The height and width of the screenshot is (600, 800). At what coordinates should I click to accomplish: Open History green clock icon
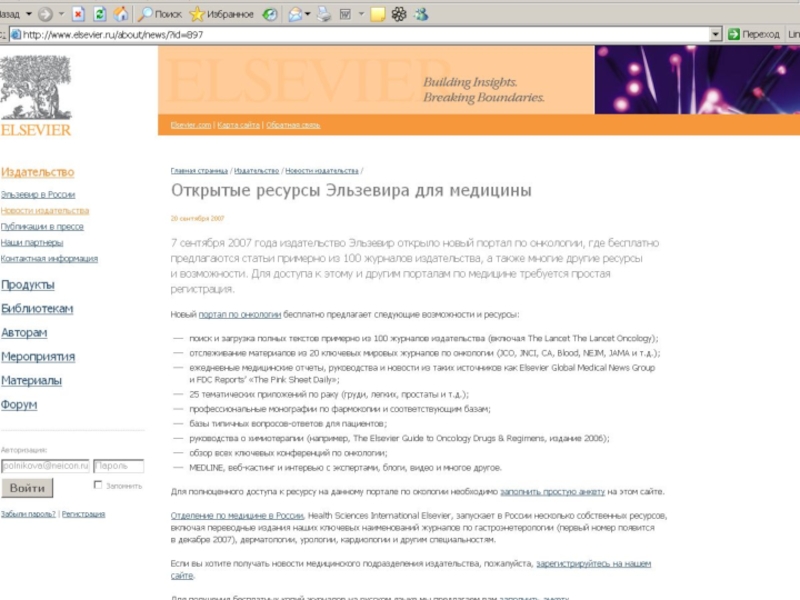pos(270,14)
